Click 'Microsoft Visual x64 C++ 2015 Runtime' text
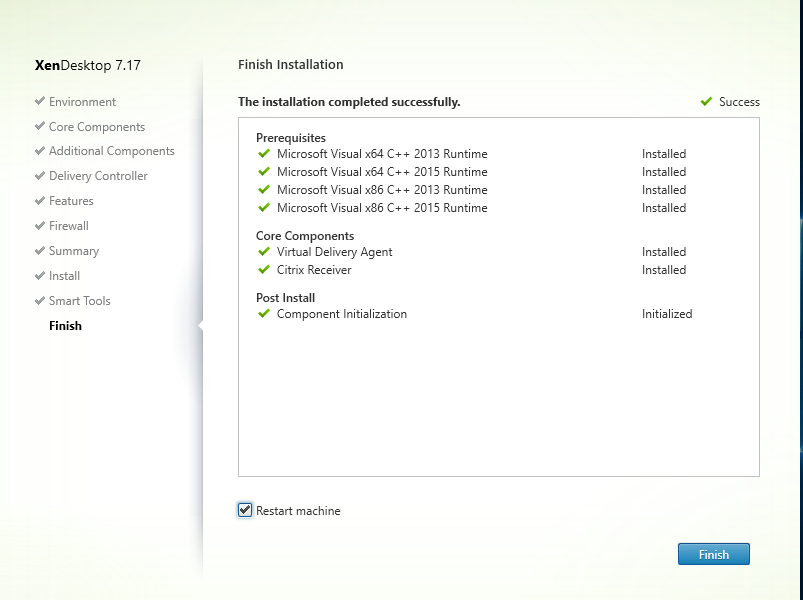The width and height of the screenshot is (803, 600). pyautogui.click(x=382, y=172)
